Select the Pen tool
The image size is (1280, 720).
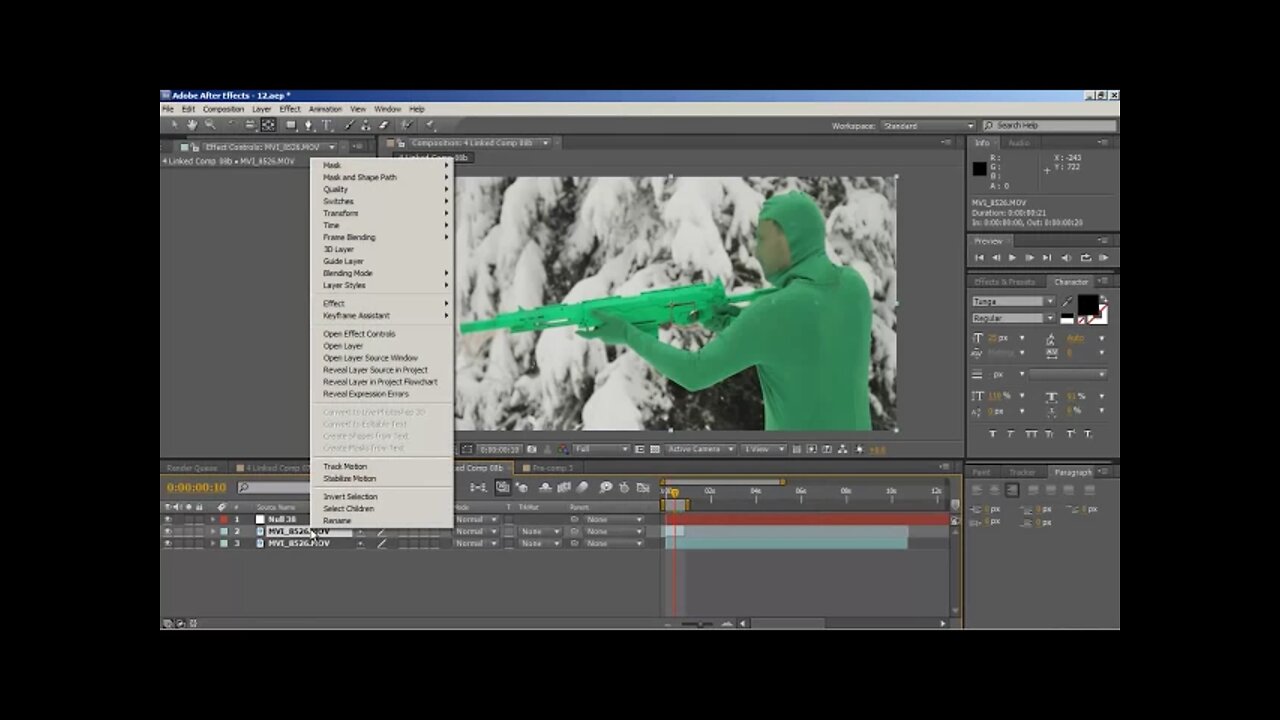(x=308, y=125)
